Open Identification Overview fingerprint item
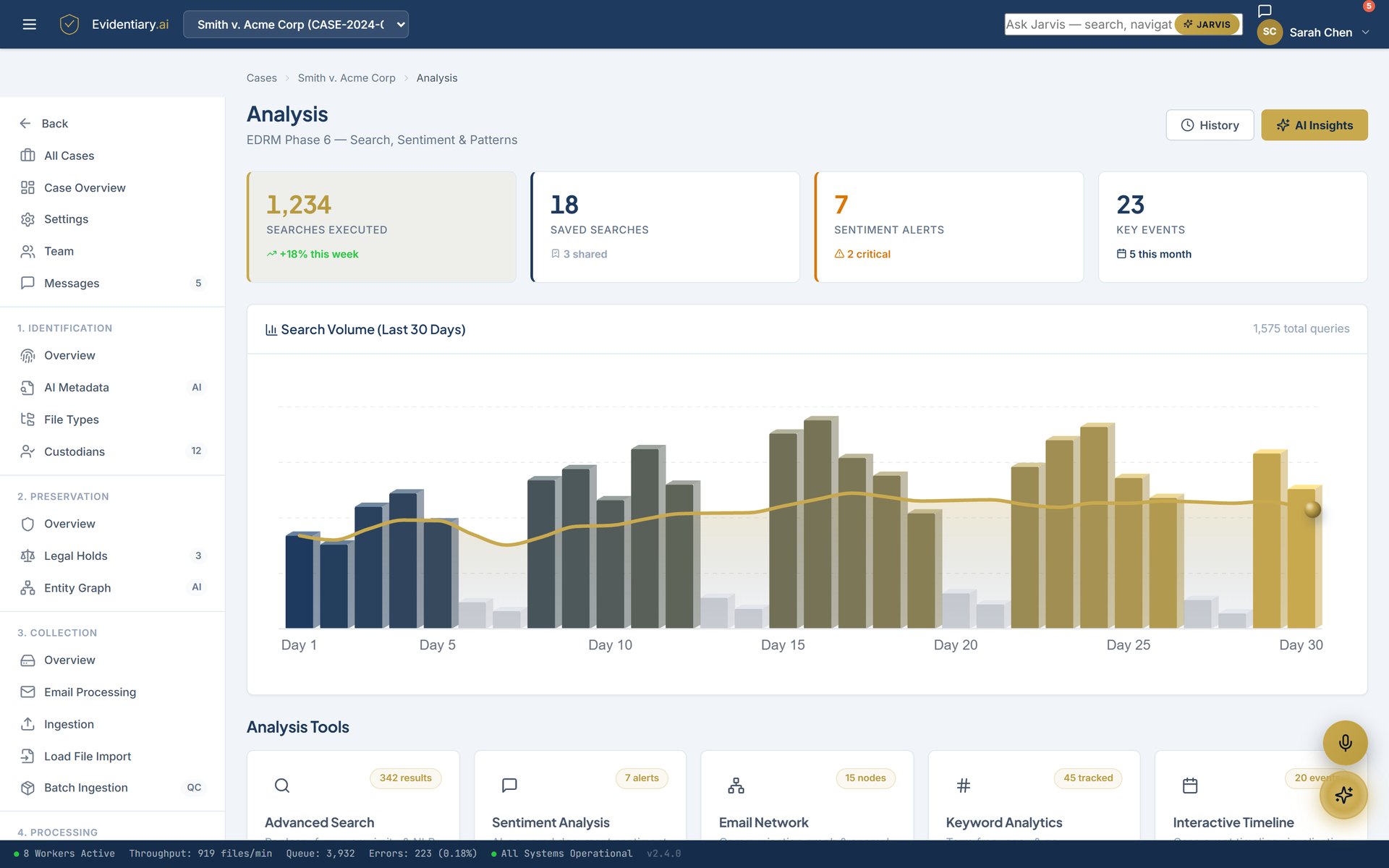The height and width of the screenshot is (868, 1389). coord(112,355)
